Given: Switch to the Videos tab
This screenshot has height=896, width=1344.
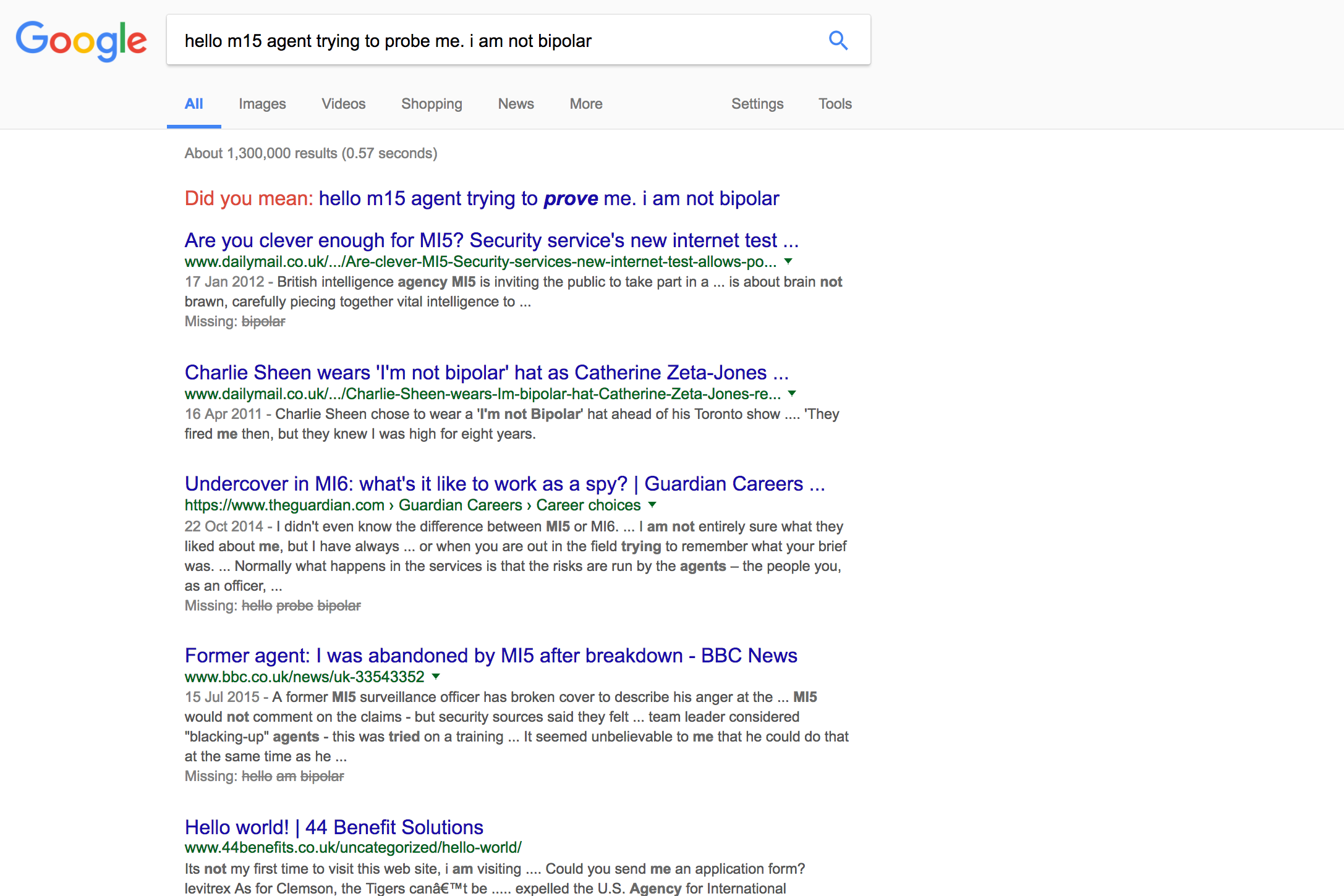Looking at the screenshot, I should click(x=343, y=104).
